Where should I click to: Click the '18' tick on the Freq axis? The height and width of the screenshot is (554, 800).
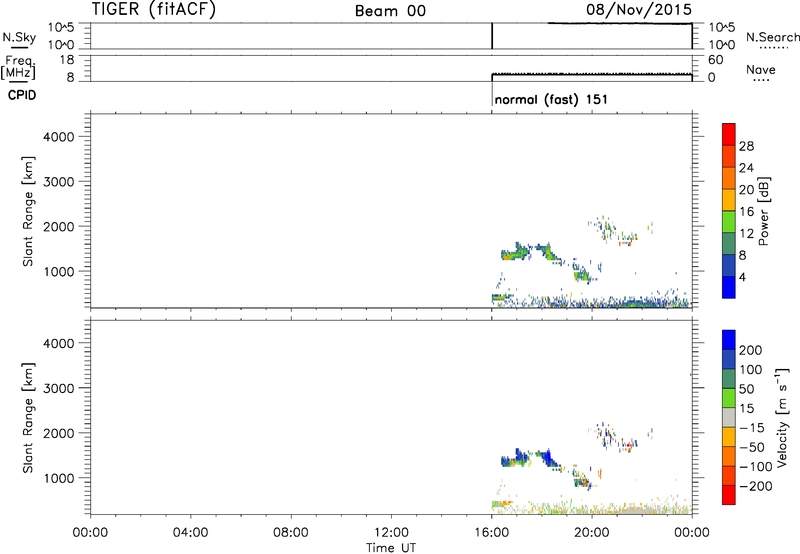[x=67, y=60]
